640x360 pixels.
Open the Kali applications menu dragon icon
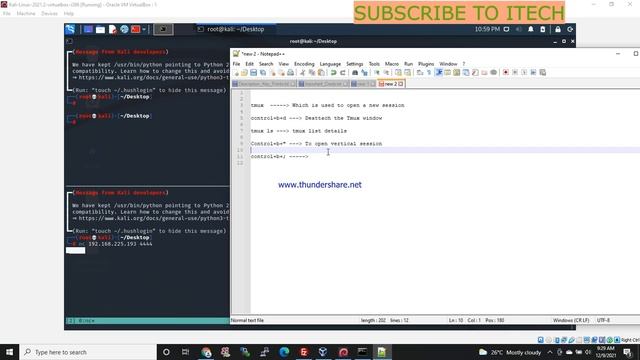click(x=70, y=29)
